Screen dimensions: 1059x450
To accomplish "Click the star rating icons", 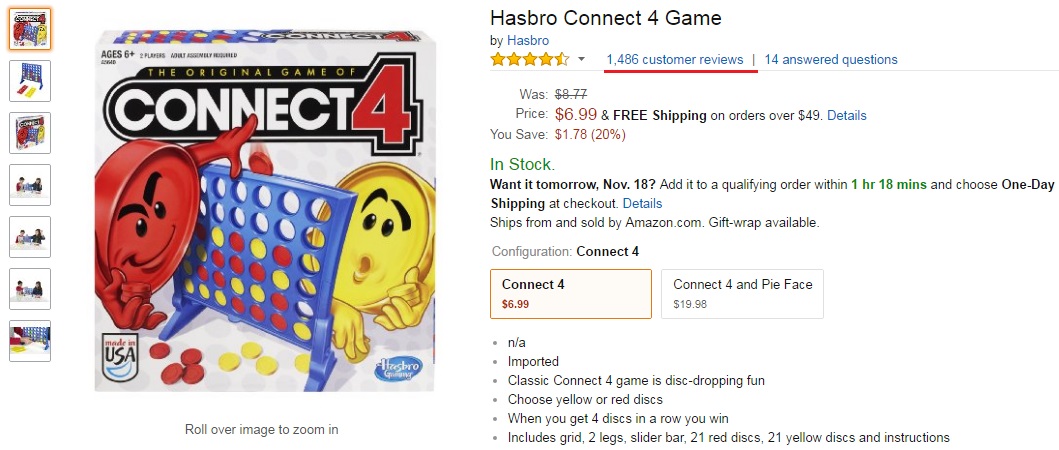I will point(529,60).
